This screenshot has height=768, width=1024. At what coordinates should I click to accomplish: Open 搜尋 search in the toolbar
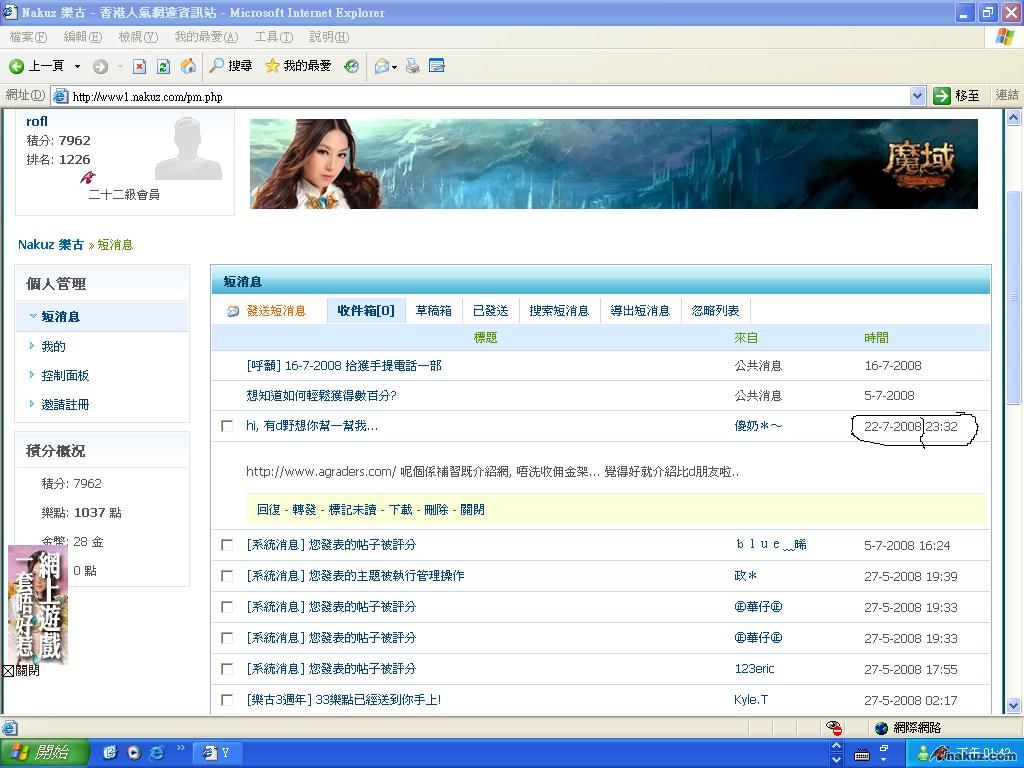pos(230,66)
